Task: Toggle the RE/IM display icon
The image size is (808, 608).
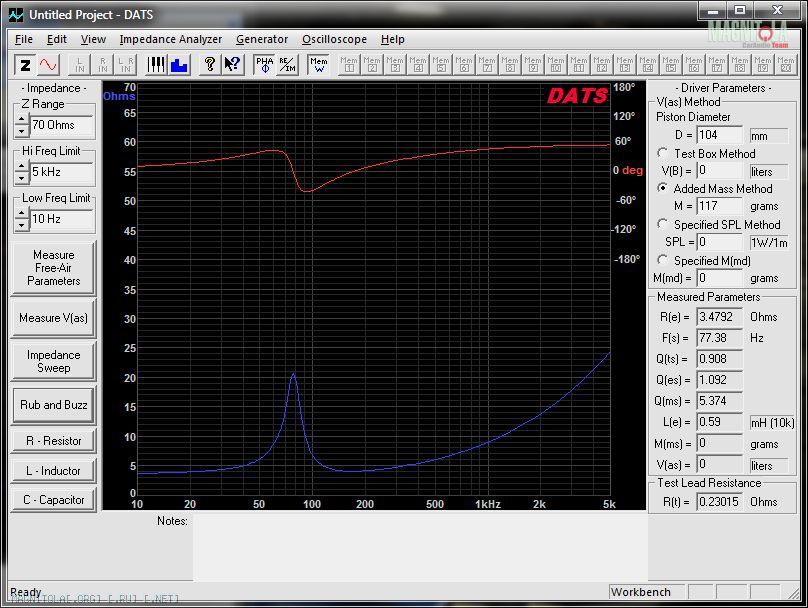Action: [288, 65]
